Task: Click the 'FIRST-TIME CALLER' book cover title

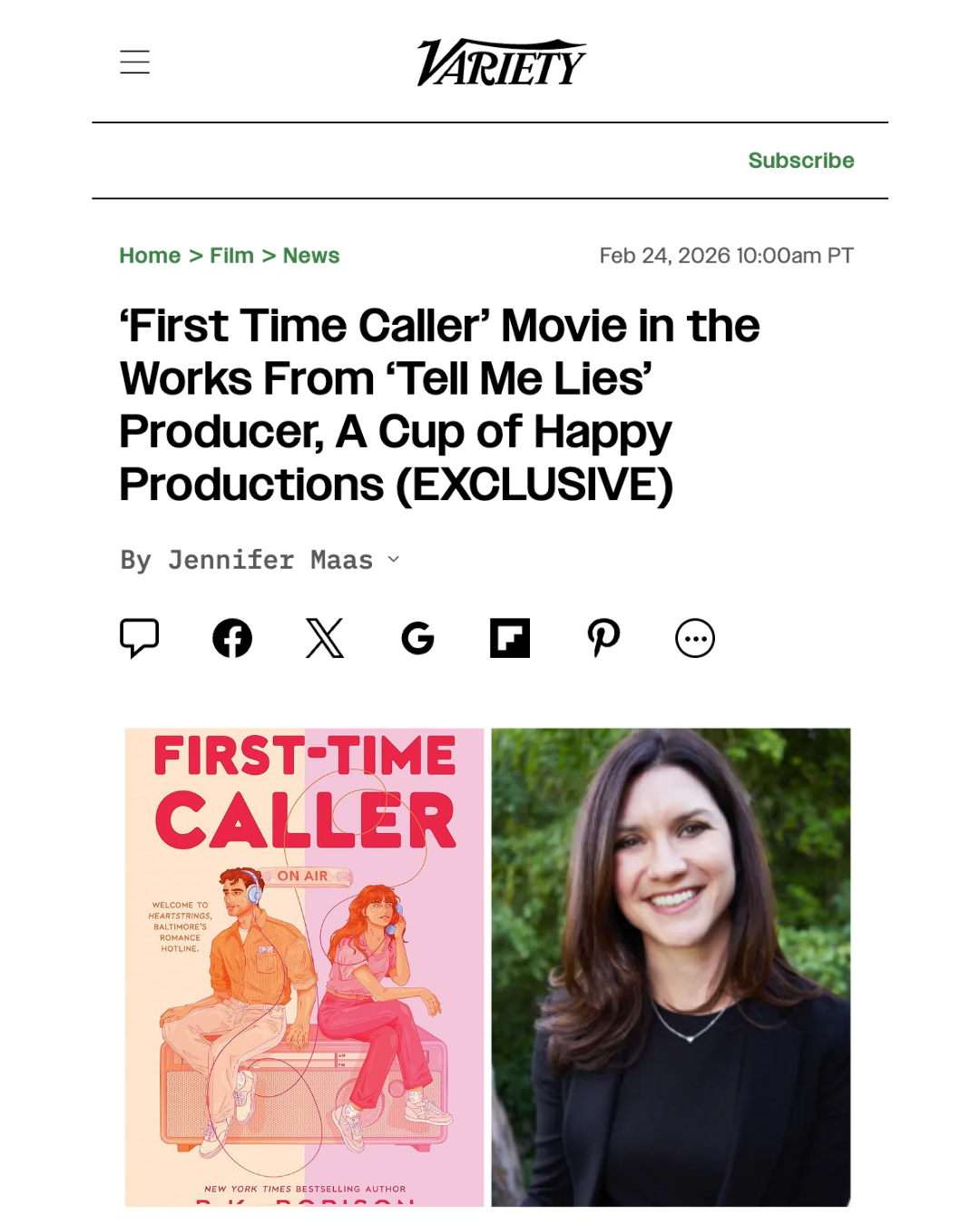Action: [x=305, y=789]
